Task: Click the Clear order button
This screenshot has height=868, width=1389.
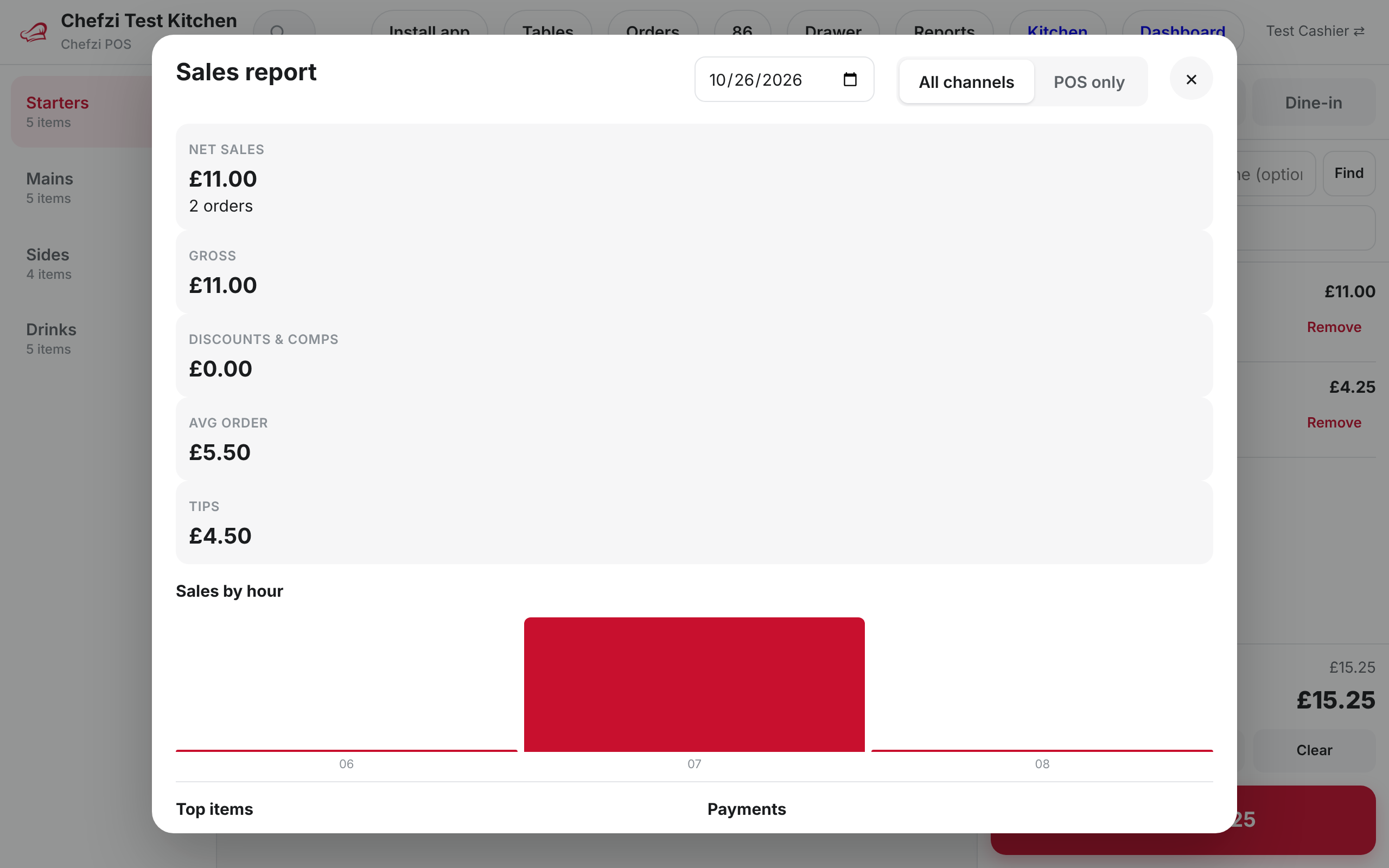Action: click(x=1314, y=750)
